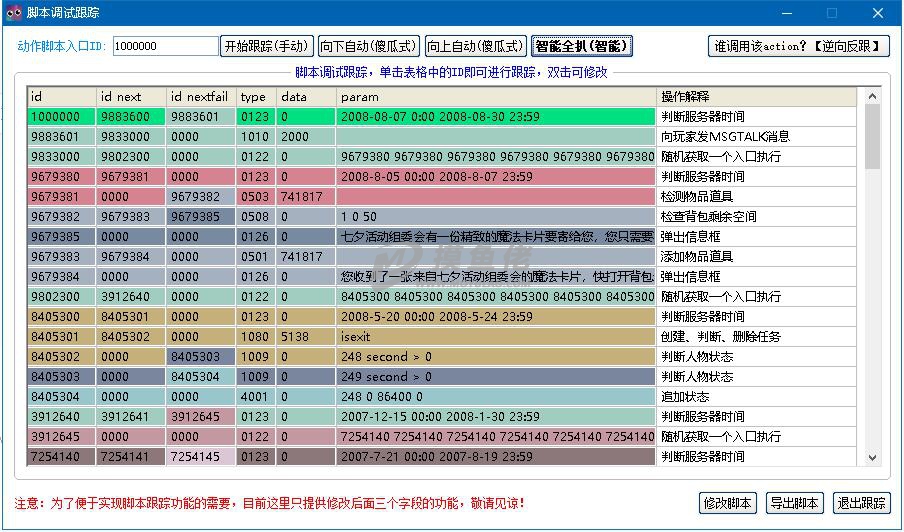Focus the 动作脚本入口ID input field
The height and width of the screenshot is (532, 904).
[165, 46]
